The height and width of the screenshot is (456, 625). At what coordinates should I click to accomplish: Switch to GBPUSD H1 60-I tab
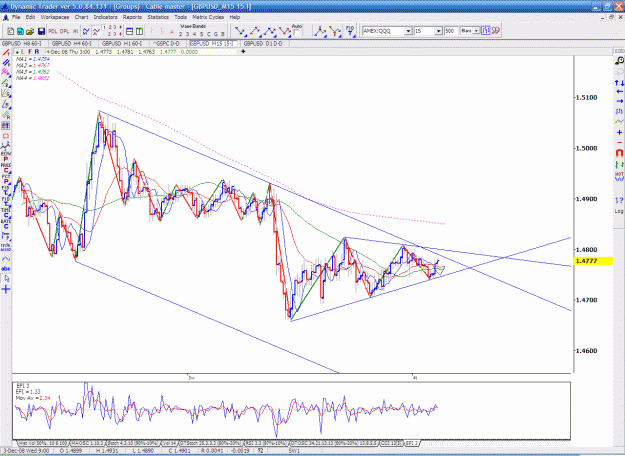click(x=122, y=43)
